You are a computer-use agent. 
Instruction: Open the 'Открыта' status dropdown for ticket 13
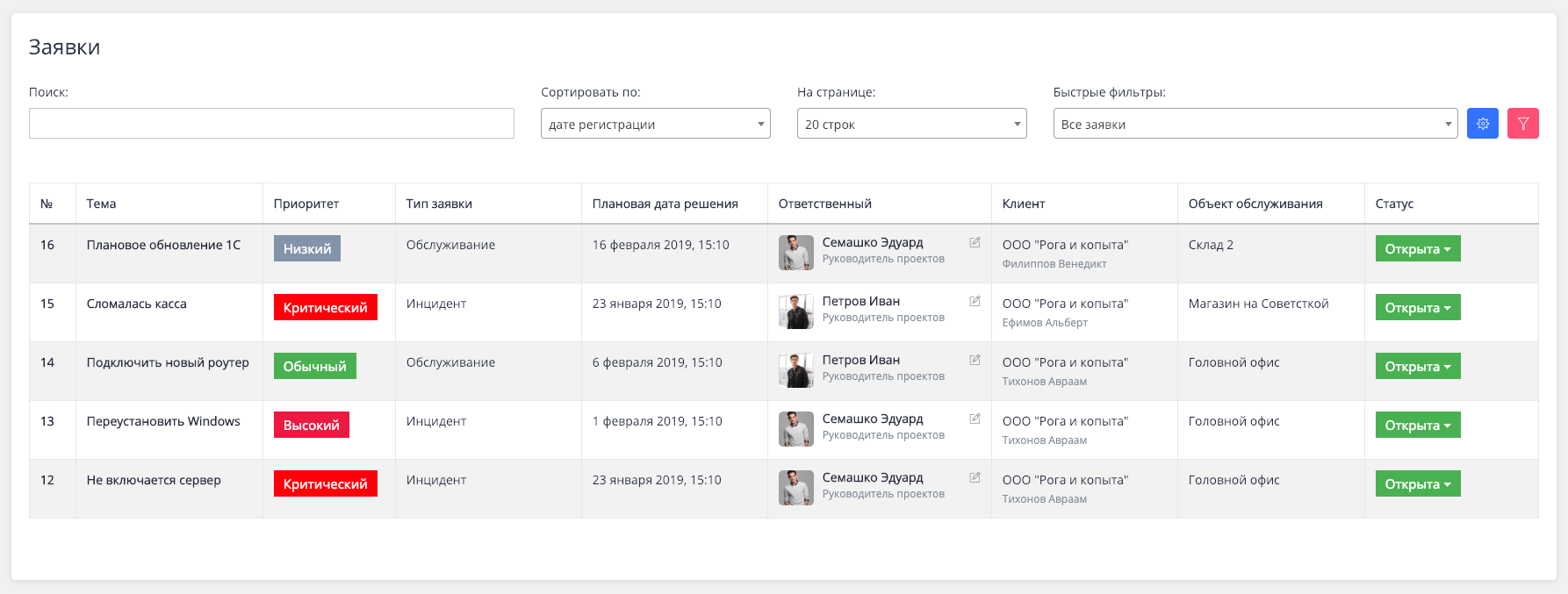tap(1417, 426)
